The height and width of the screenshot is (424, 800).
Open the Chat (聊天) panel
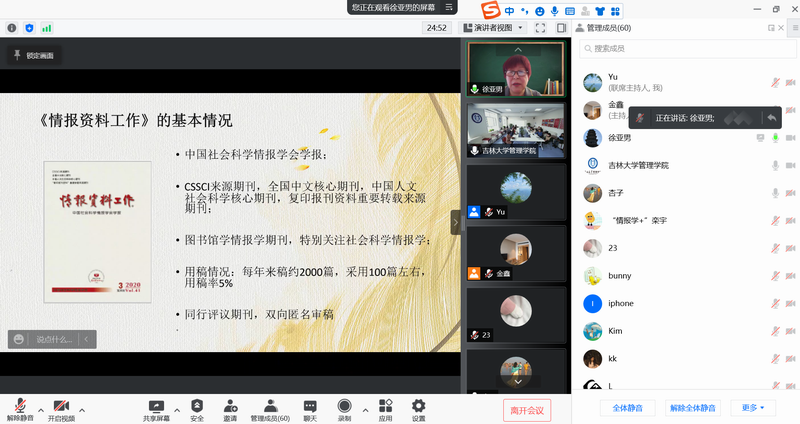310,408
